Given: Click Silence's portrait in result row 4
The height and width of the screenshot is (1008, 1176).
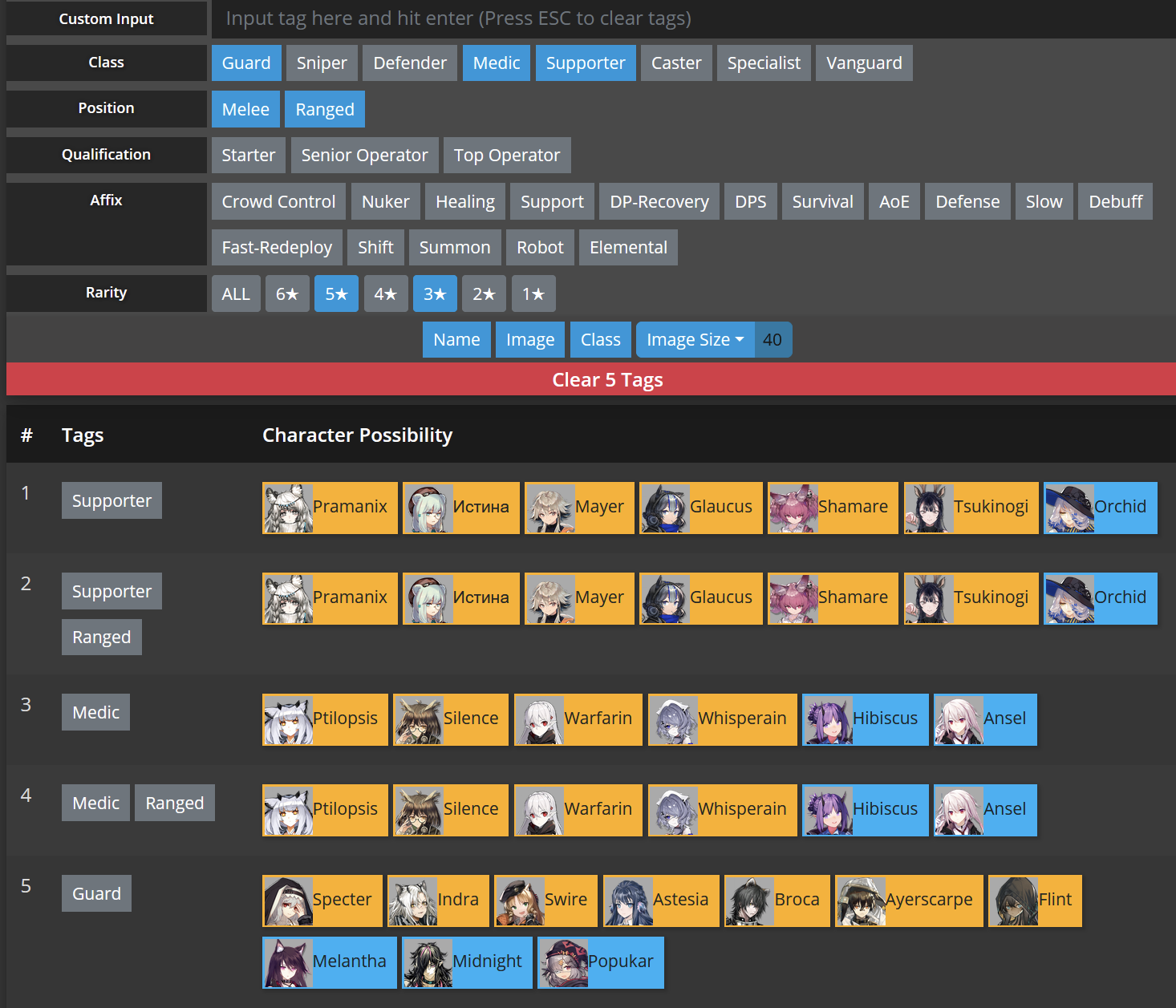Looking at the screenshot, I should 419,810.
